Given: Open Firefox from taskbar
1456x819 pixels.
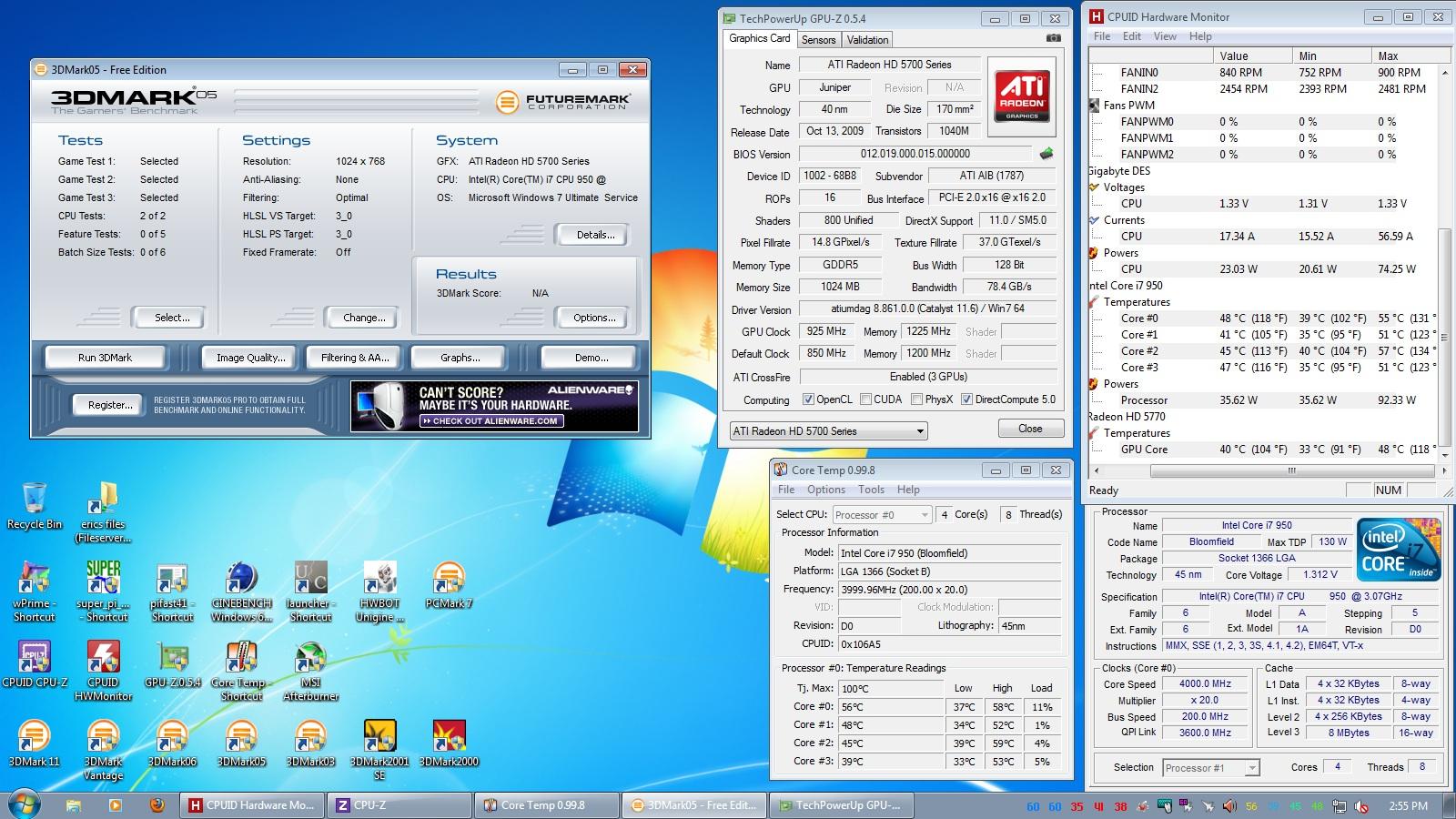Looking at the screenshot, I should coord(157,805).
